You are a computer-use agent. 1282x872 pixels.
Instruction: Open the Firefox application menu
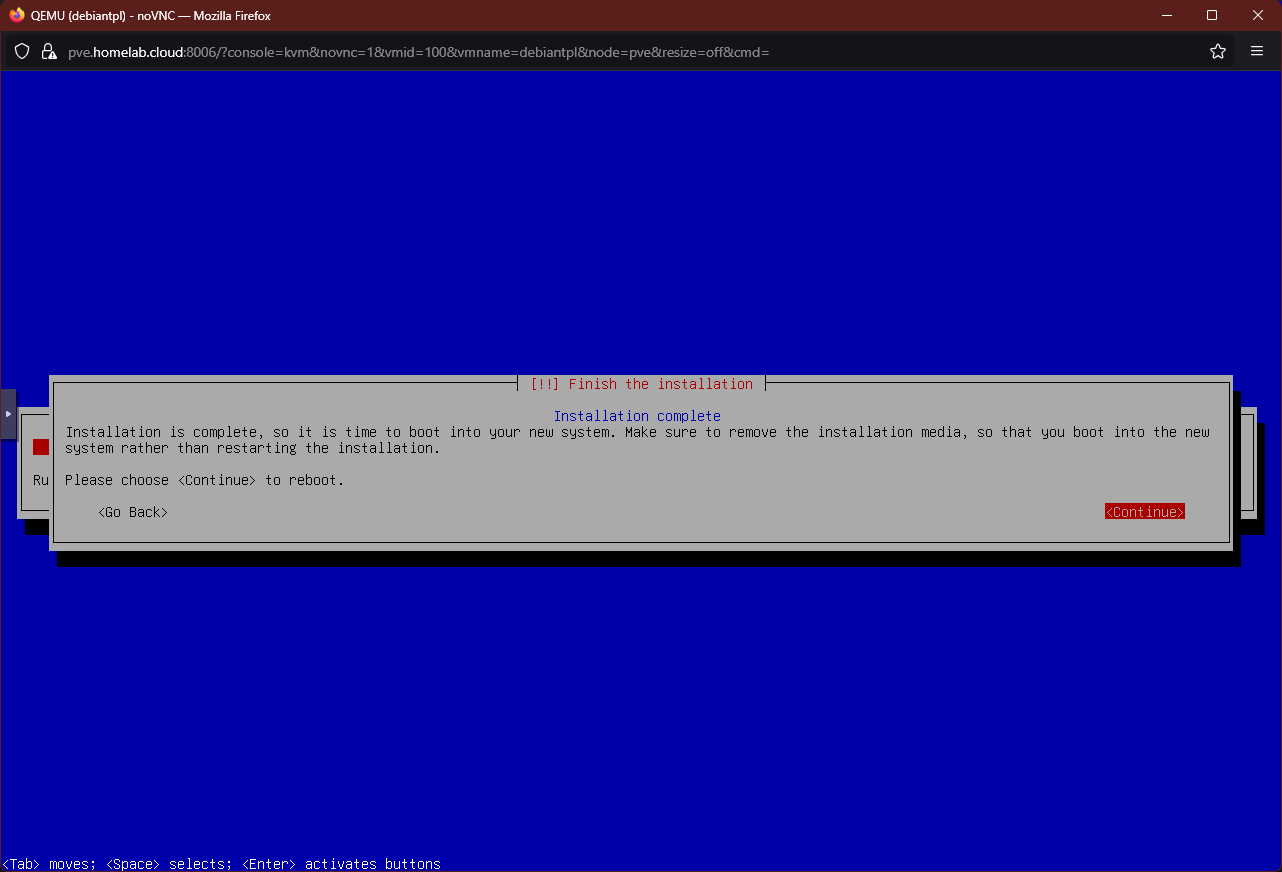1257,51
